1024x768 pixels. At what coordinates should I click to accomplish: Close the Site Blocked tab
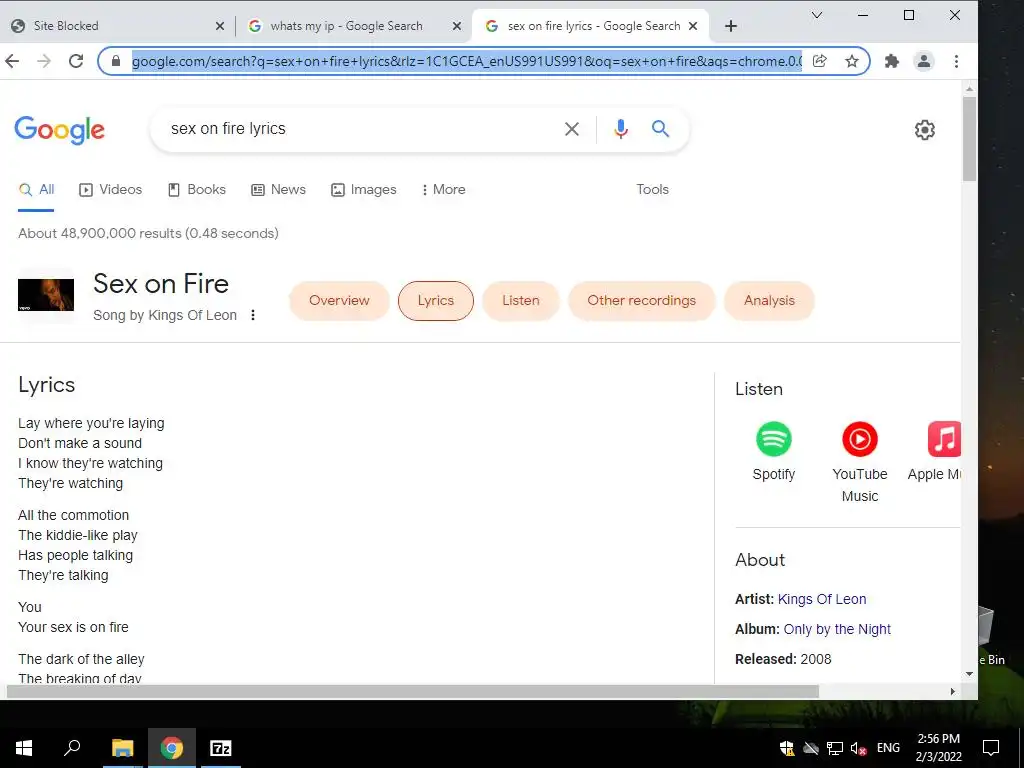click(x=220, y=26)
